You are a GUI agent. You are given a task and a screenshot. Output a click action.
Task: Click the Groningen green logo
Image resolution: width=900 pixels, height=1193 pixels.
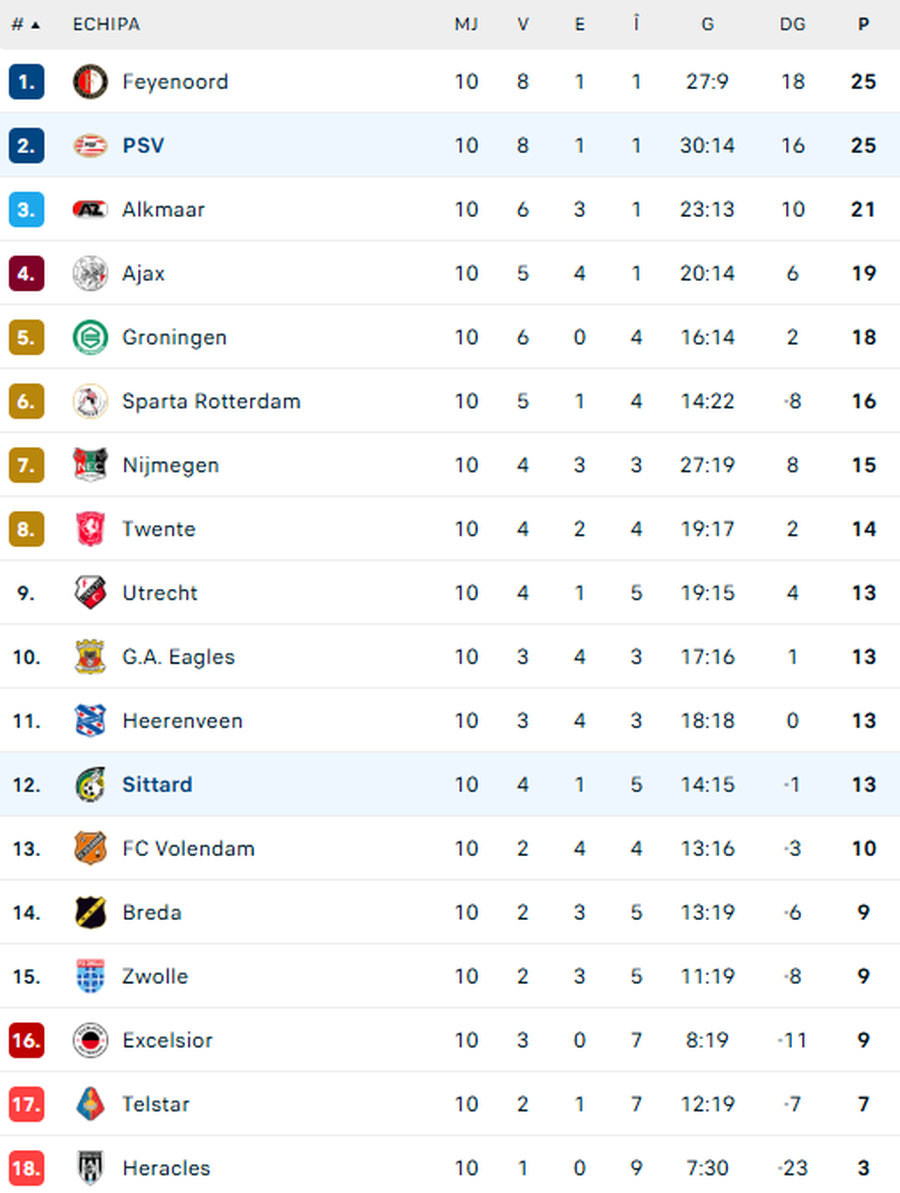tap(90, 338)
